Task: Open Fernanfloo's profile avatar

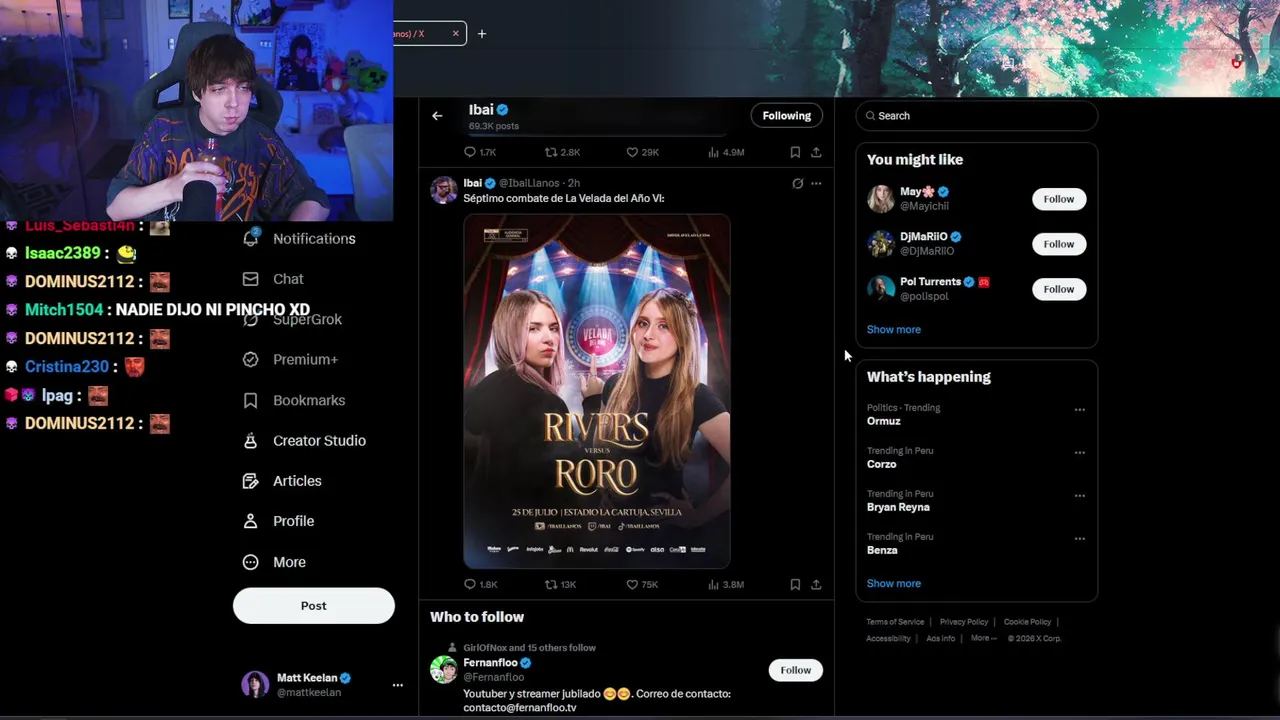Action: point(443,669)
